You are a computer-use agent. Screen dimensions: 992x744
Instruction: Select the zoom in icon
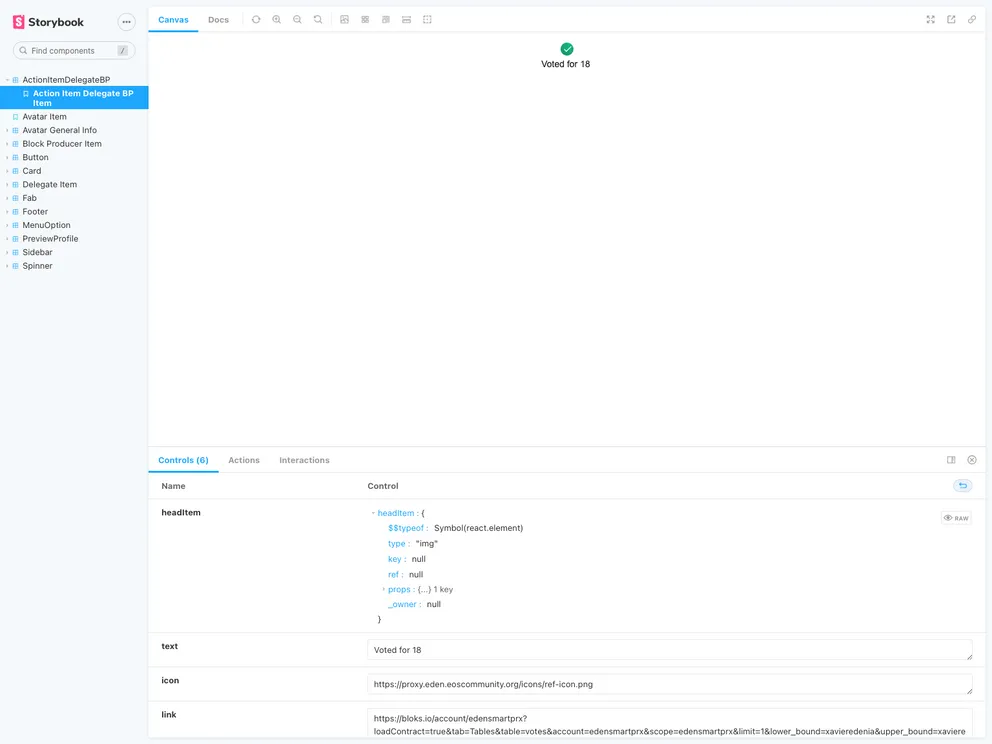point(276,19)
